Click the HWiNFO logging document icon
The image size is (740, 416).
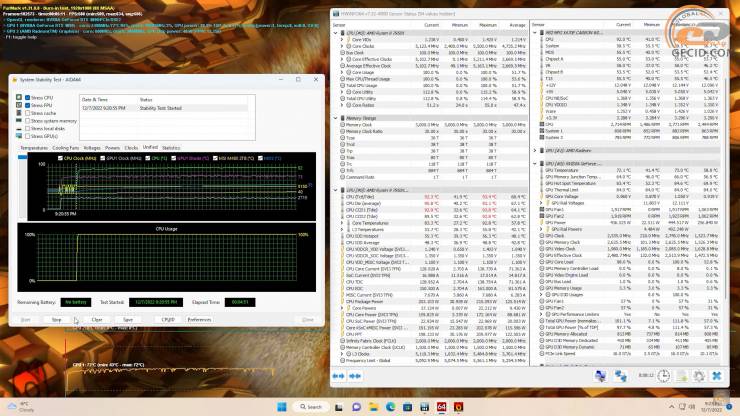click(x=681, y=376)
